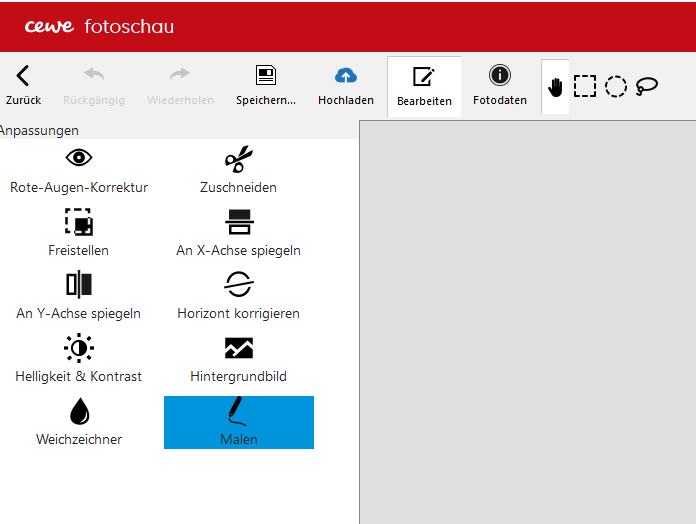Image resolution: width=696 pixels, height=524 pixels.
Task: Open Rote-Augen-Korrektur eye tool
Action: [79, 170]
